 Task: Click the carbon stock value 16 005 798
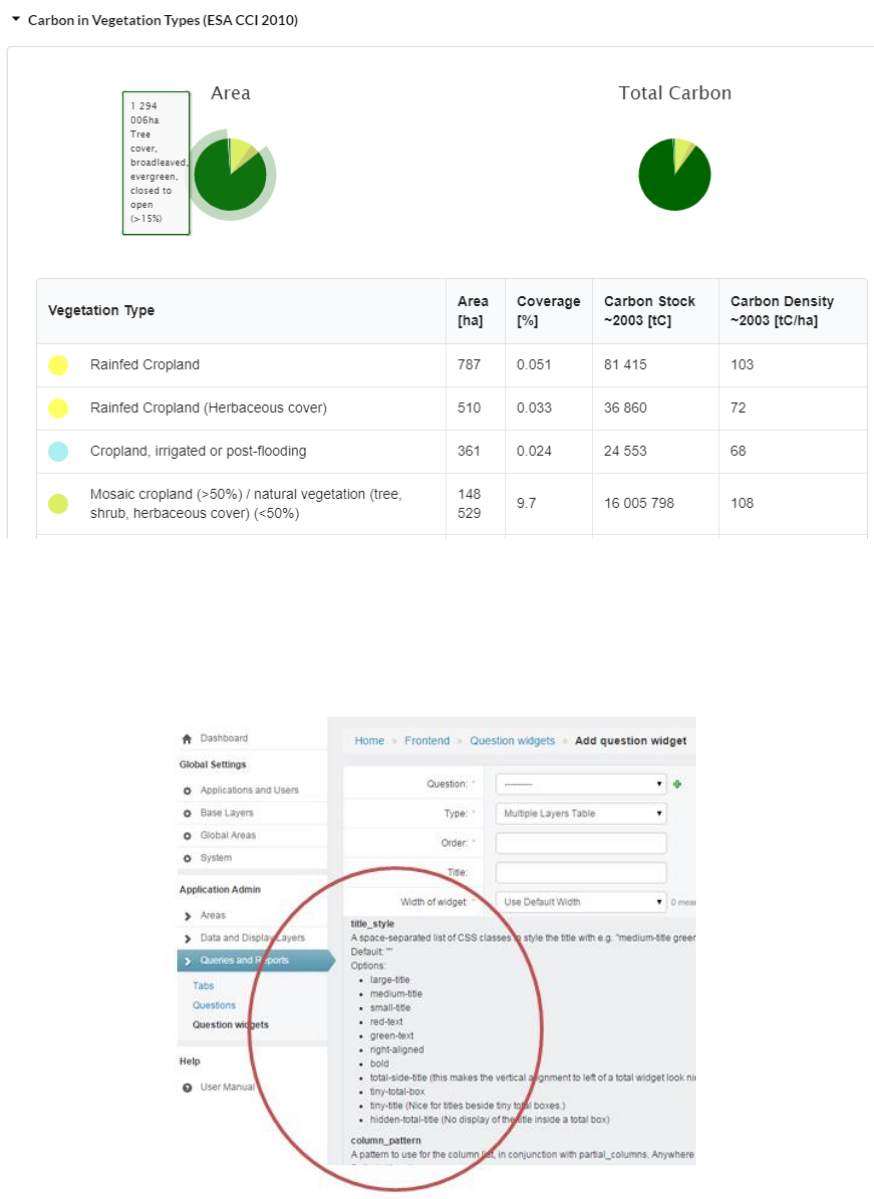[x=639, y=503]
